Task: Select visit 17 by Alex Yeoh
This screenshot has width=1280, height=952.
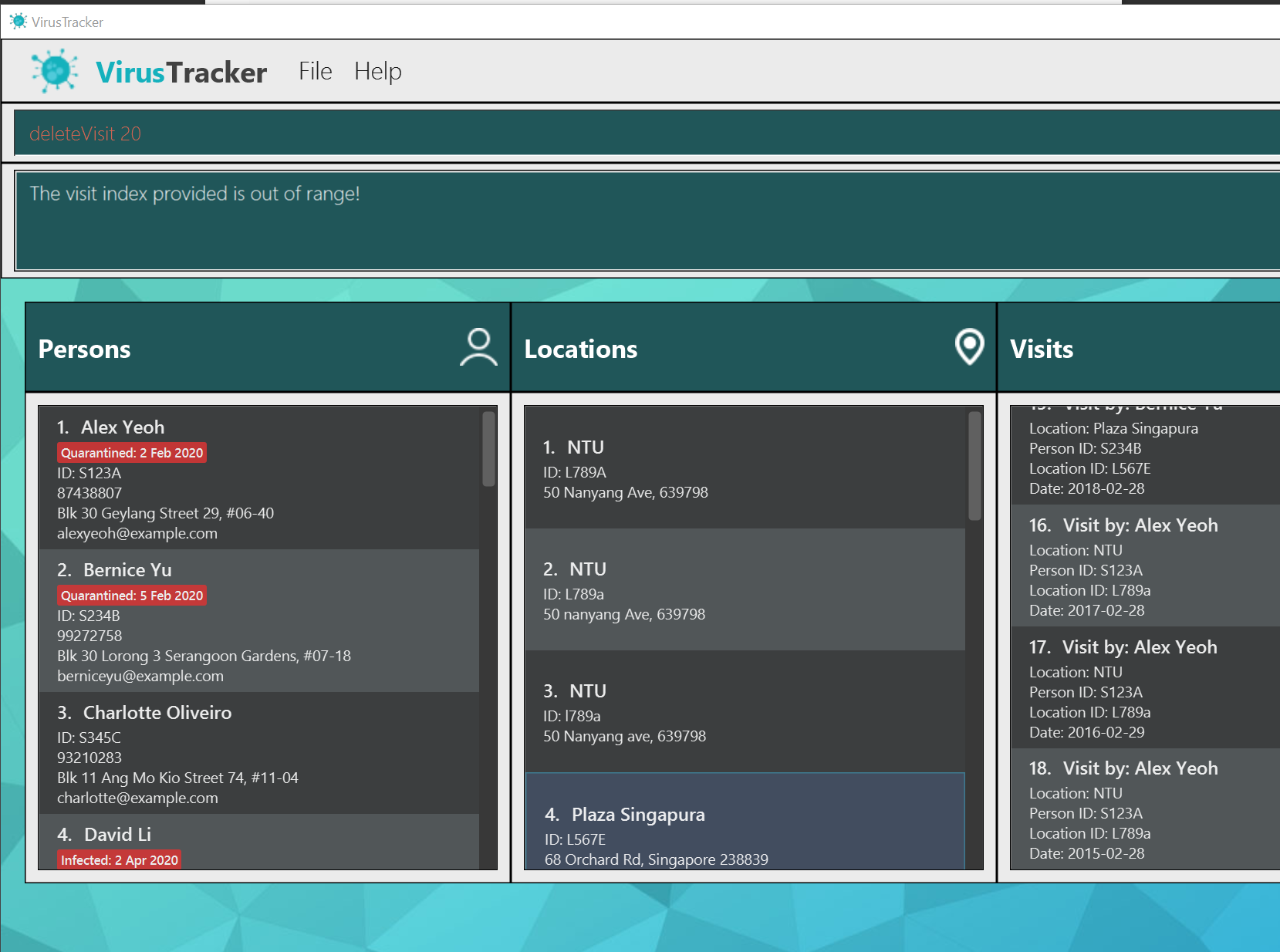Action: point(1145,687)
